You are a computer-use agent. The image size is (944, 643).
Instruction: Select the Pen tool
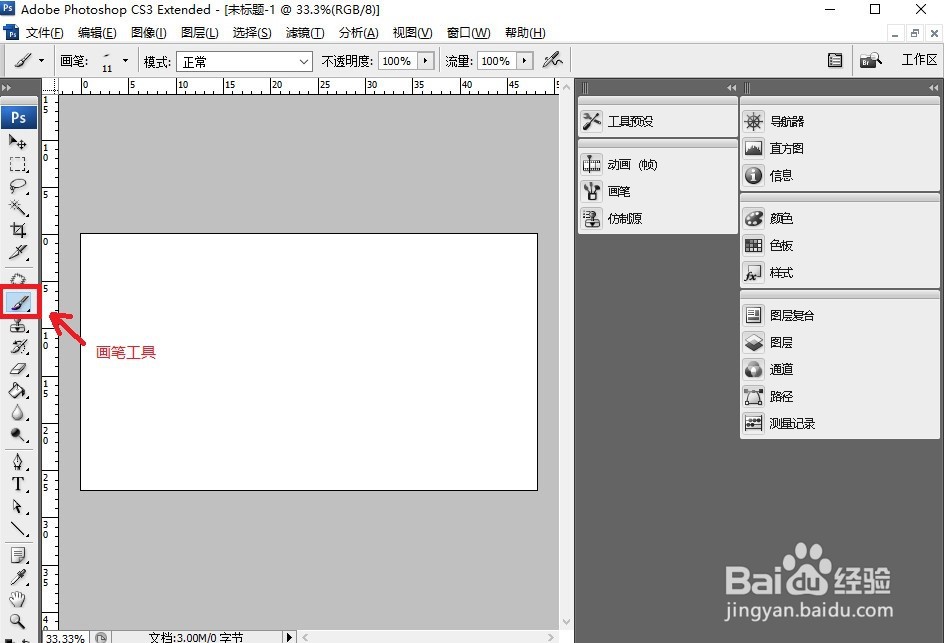tap(17, 462)
